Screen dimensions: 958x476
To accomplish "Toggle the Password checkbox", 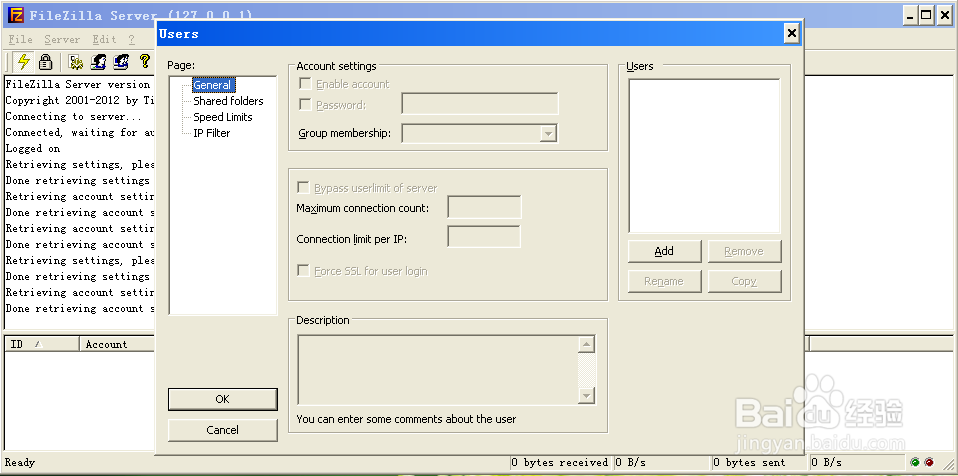I will point(304,104).
